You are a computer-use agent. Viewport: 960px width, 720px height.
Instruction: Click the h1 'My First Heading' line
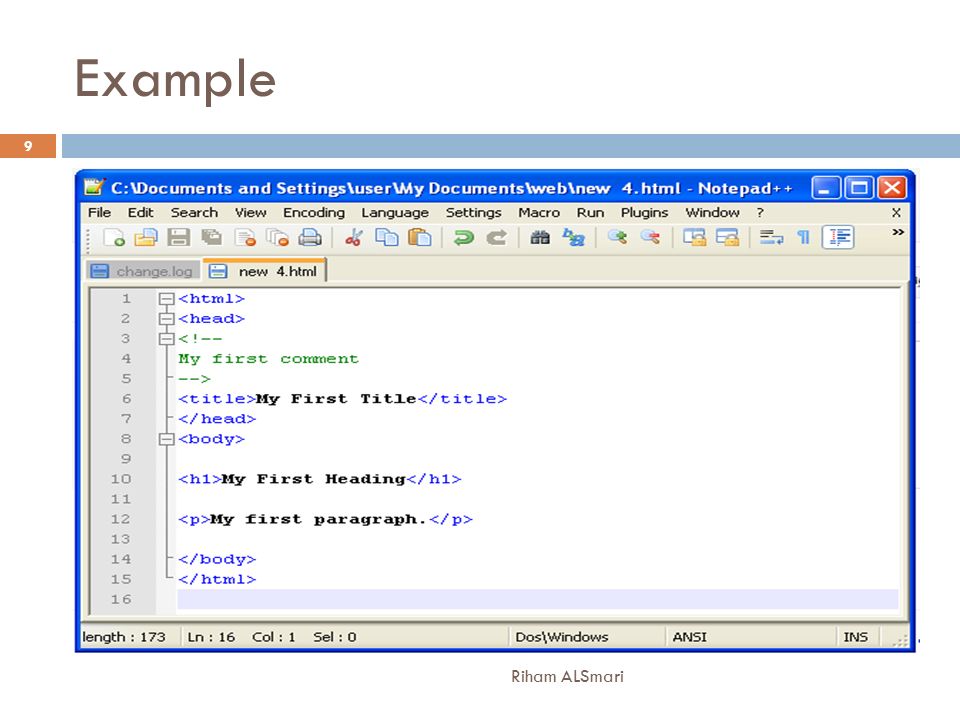point(320,479)
